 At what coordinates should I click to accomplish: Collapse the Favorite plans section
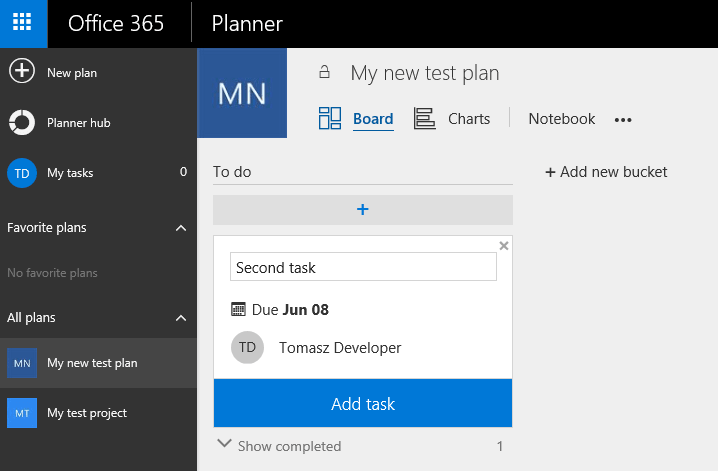click(181, 228)
